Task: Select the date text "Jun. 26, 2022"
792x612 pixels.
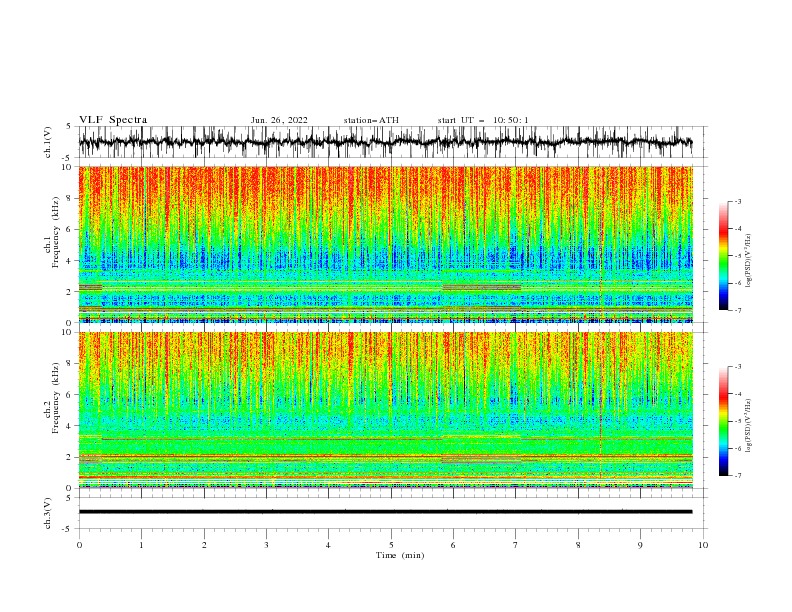Action: tap(279, 120)
